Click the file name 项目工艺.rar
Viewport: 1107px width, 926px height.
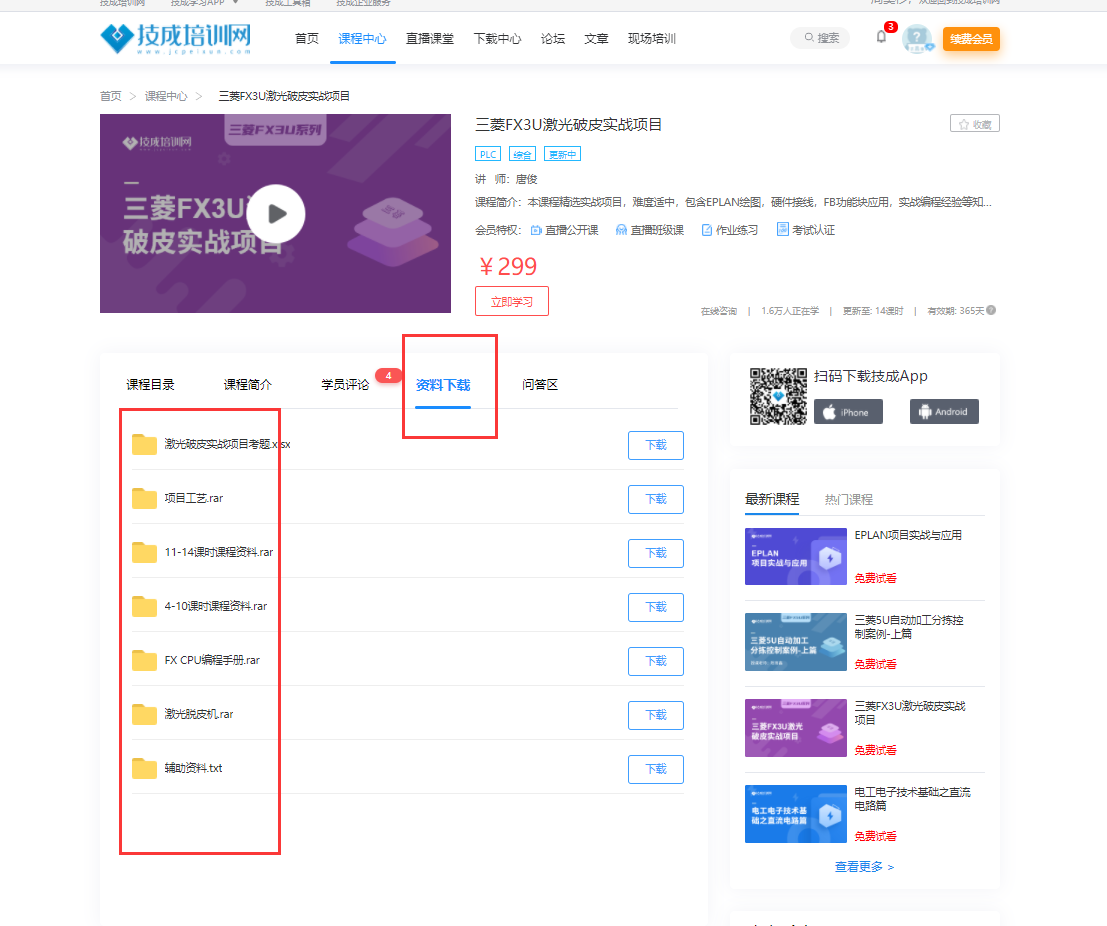(193, 498)
